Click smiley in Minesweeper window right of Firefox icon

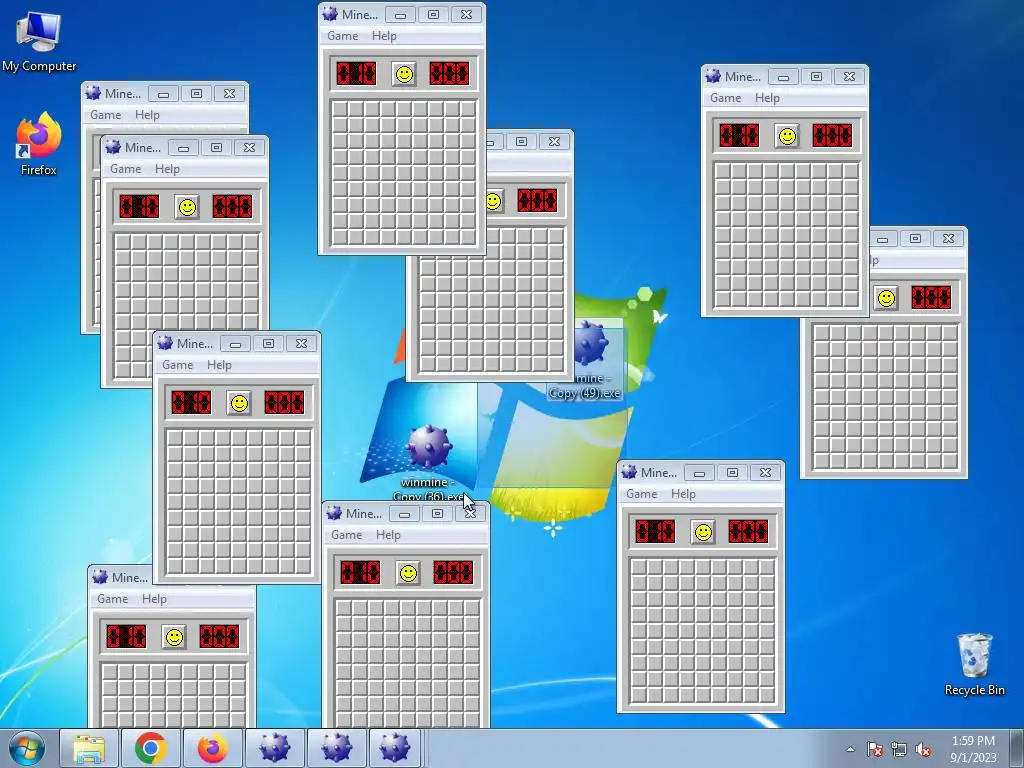[x=187, y=208]
